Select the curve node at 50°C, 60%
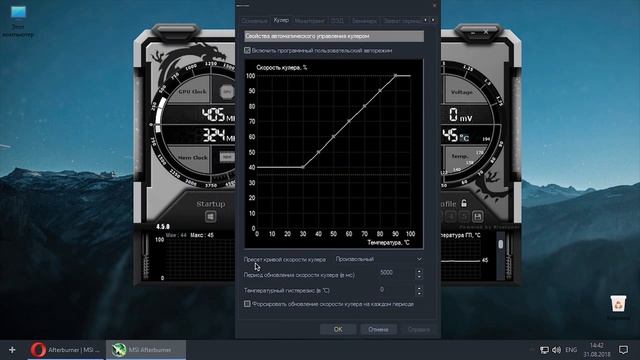The width and height of the screenshot is (640, 360). (x=333, y=136)
